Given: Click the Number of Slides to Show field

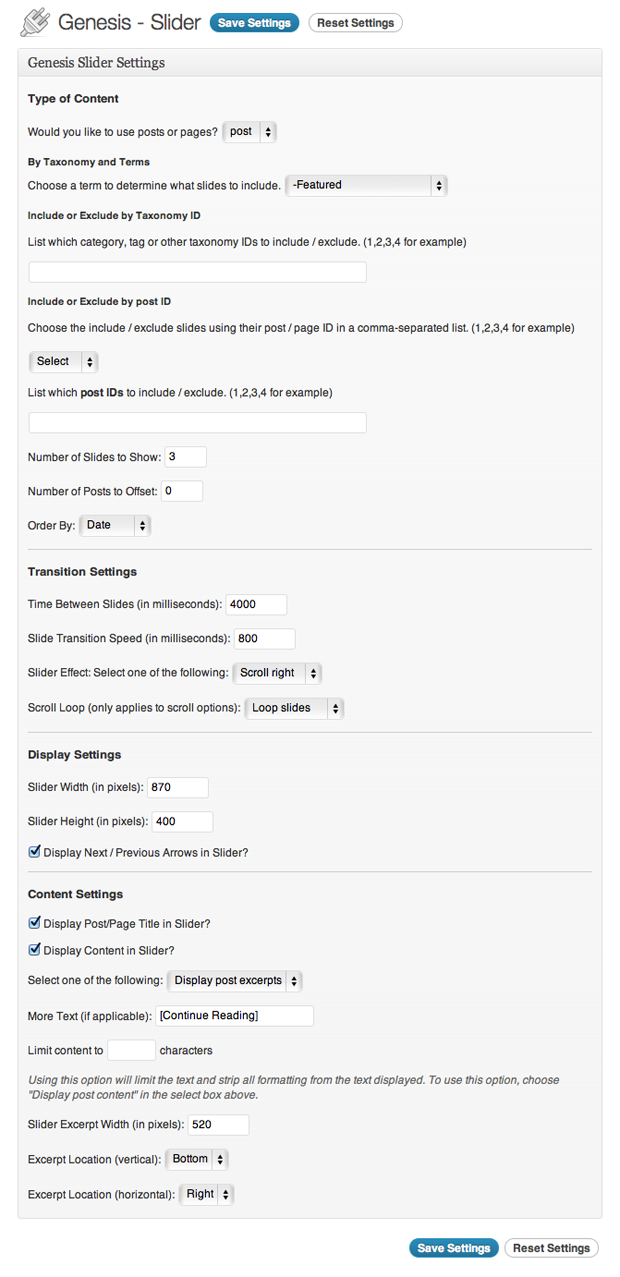Looking at the screenshot, I should click(186, 457).
